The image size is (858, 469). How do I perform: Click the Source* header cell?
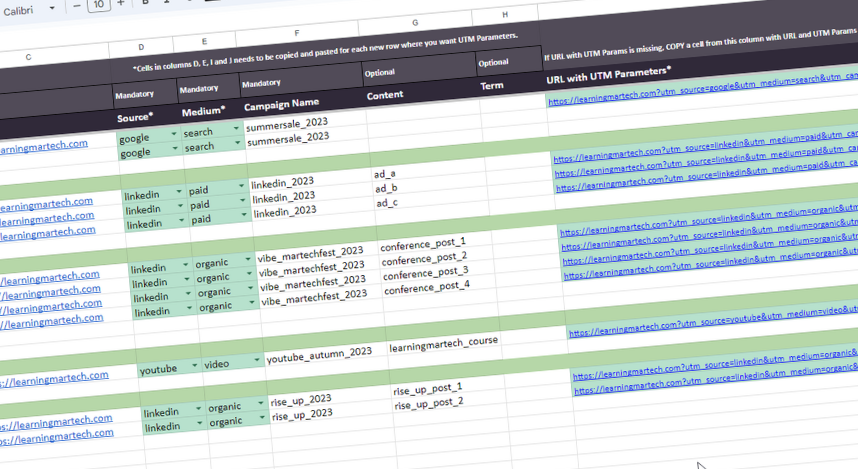click(135, 117)
